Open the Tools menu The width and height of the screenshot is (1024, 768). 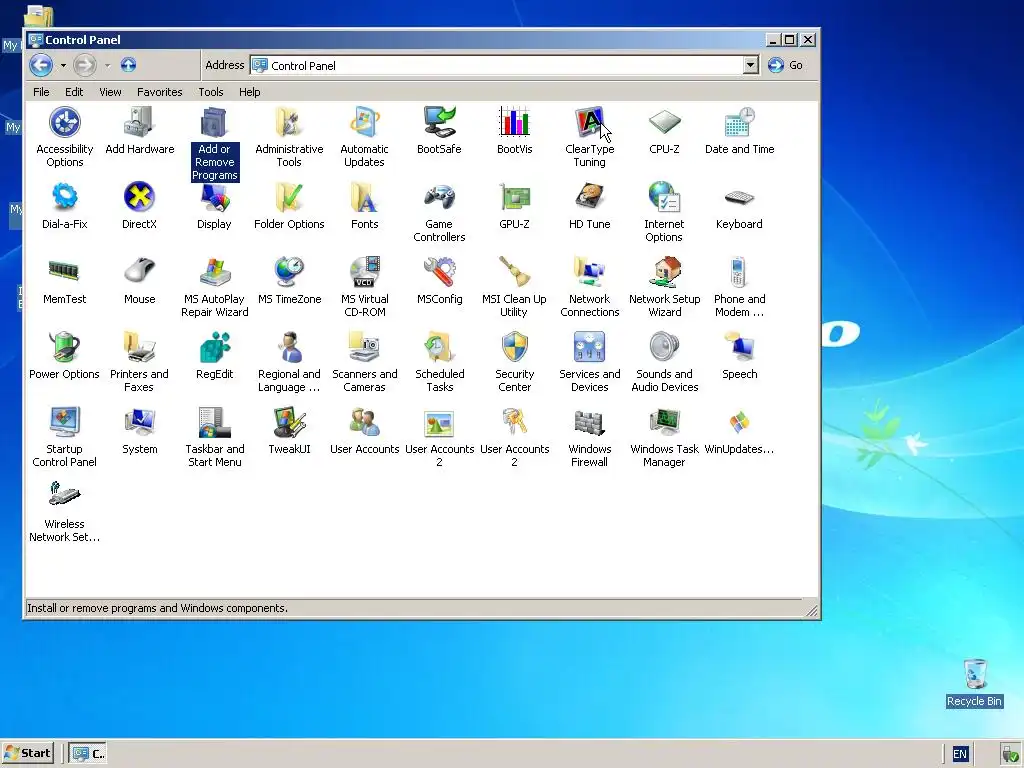click(211, 92)
